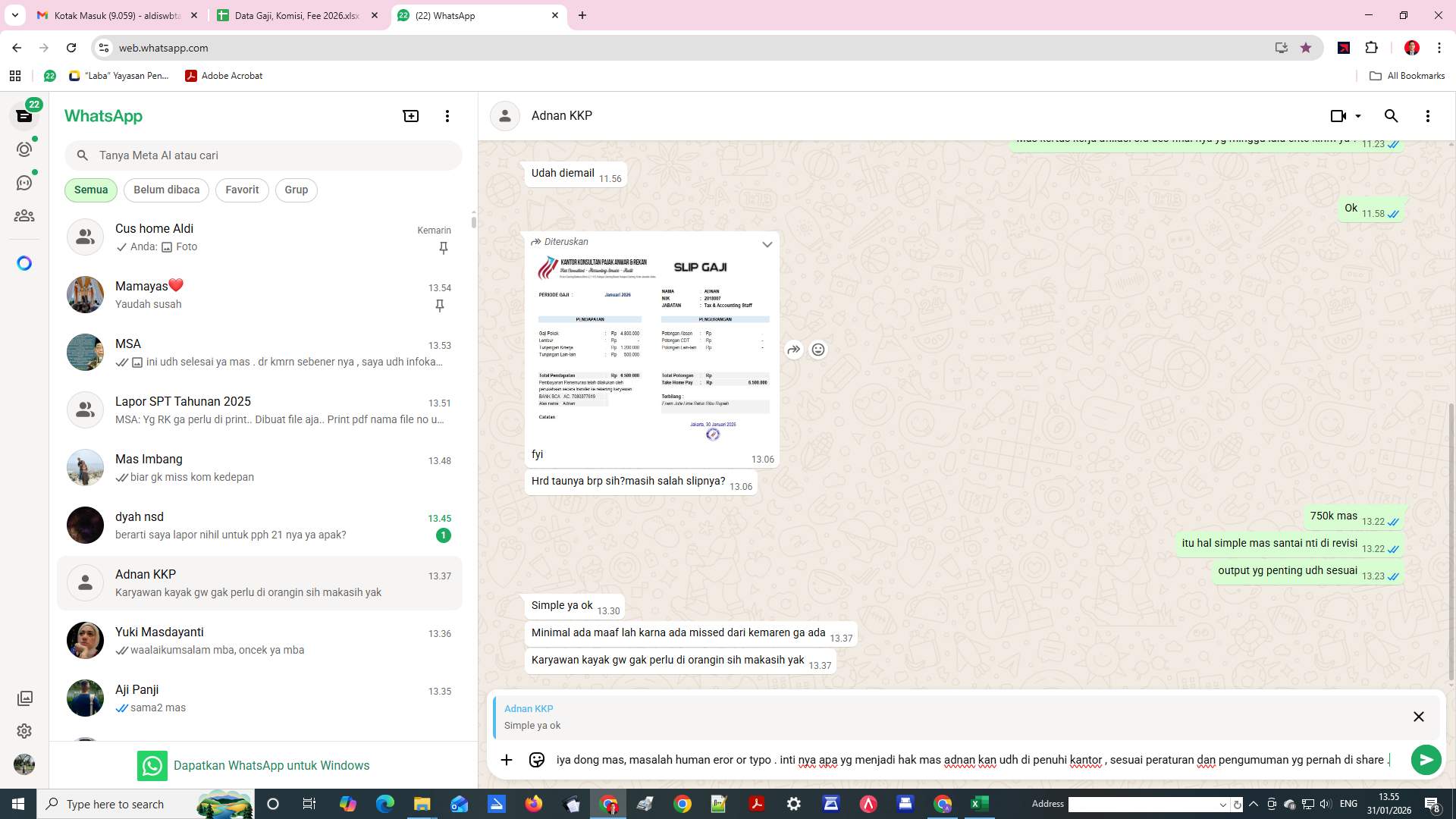Send the typed message

click(1426, 759)
